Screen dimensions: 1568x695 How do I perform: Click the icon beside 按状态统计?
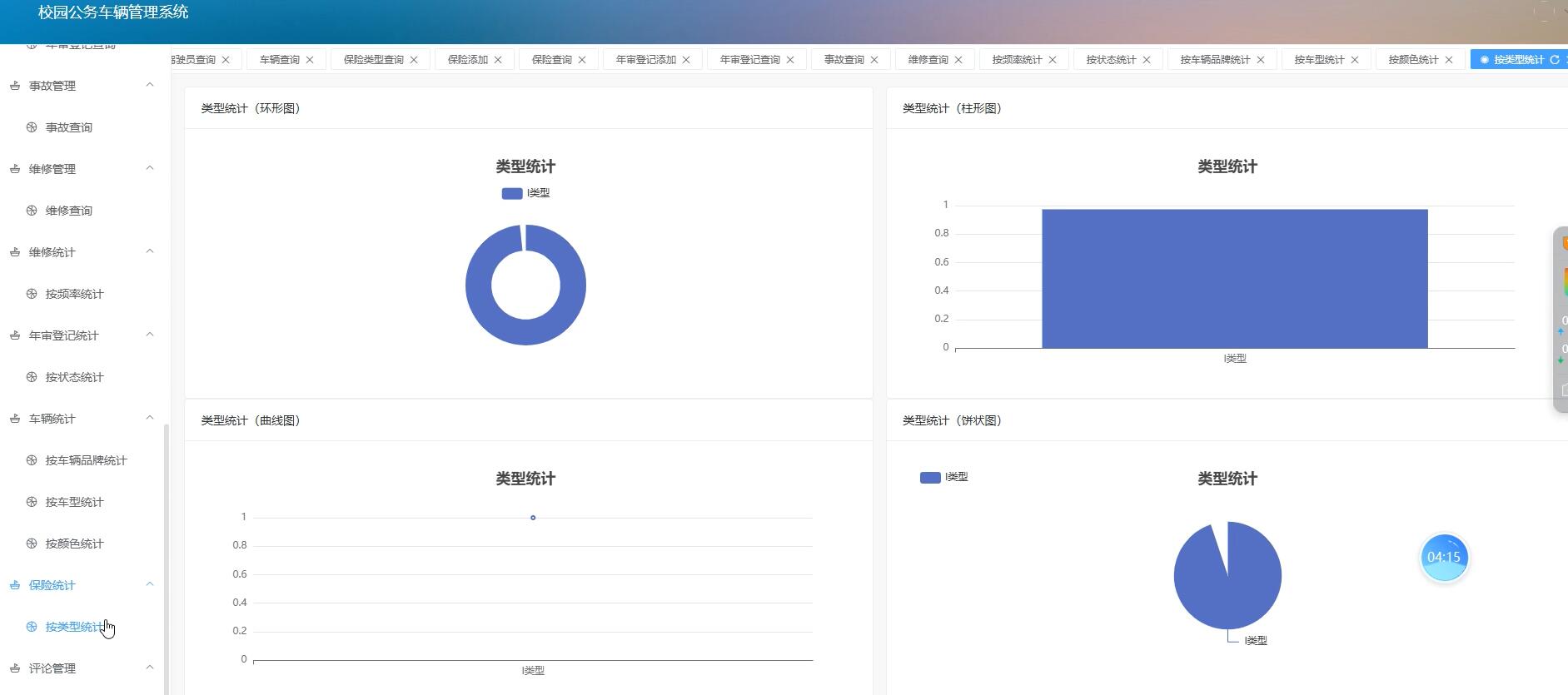pyautogui.click(x=32, y=377)
